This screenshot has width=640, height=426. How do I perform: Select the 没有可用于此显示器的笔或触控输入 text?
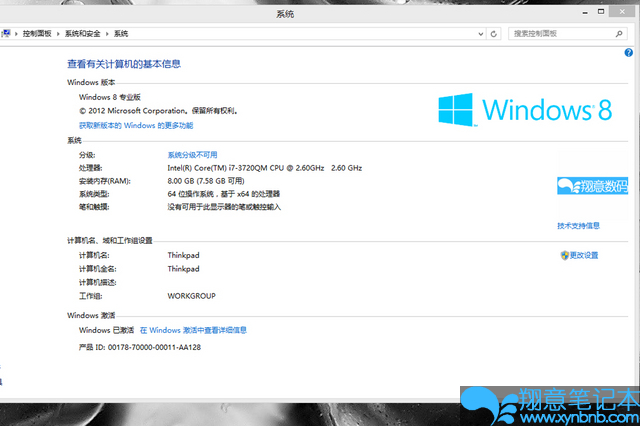[x=224, y=207]
